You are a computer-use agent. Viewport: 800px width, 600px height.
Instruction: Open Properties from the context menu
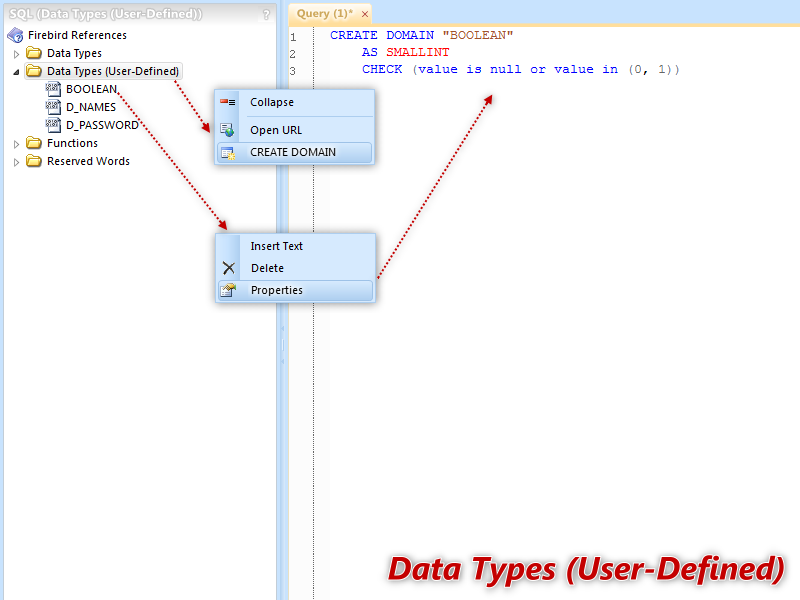pyautogui.click(x=296, y=290)
